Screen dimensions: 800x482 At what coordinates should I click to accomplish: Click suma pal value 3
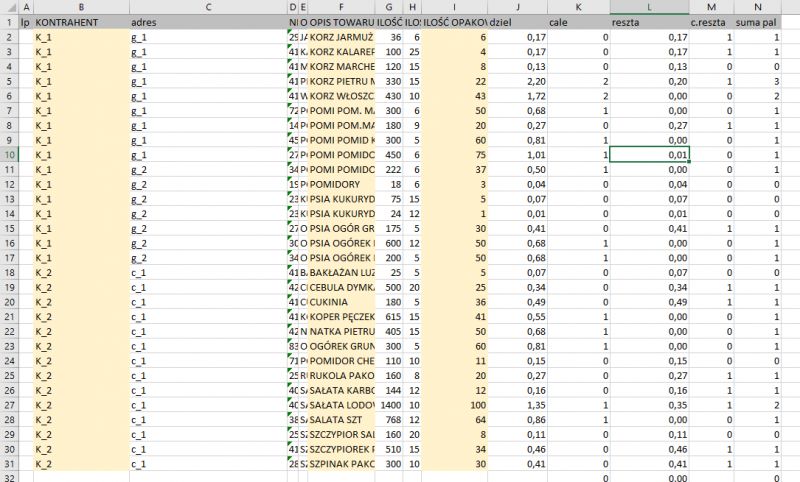point(758,81)
